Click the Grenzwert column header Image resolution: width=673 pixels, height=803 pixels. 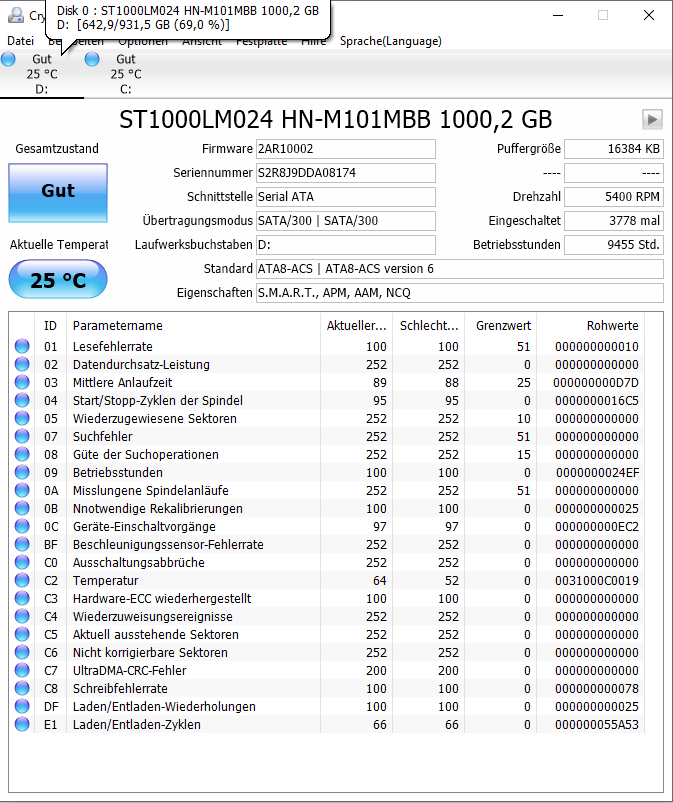(501, 326)
